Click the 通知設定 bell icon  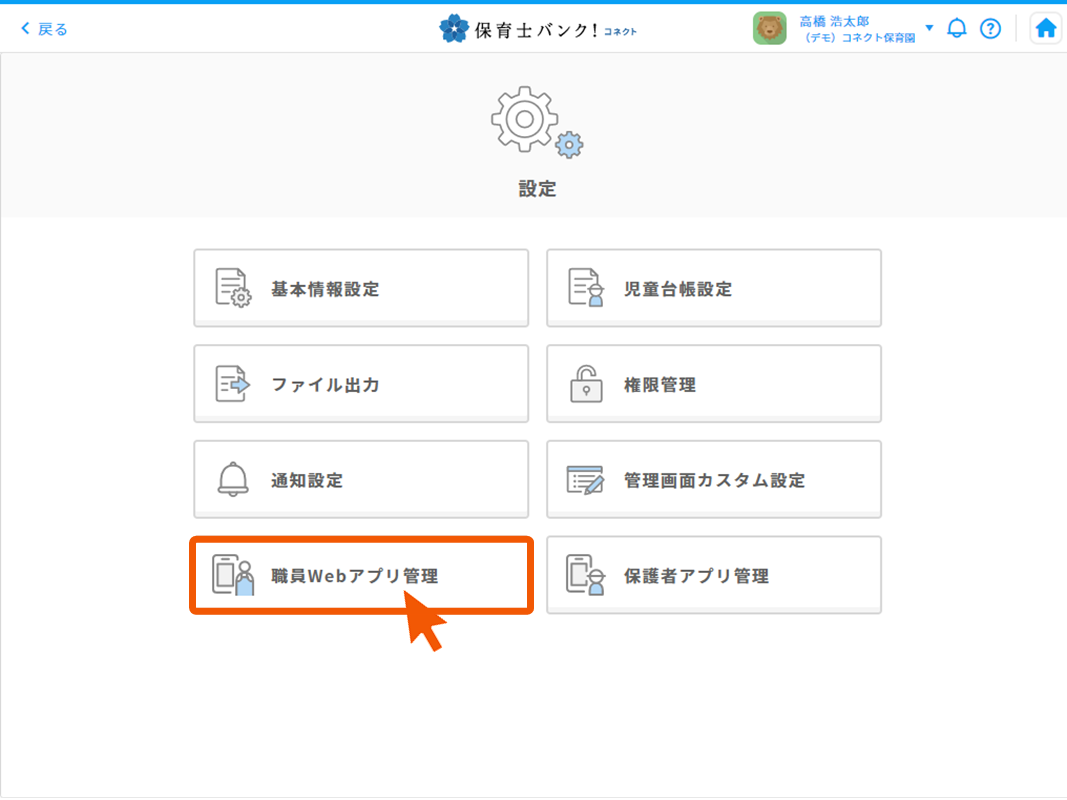point(231,479)
